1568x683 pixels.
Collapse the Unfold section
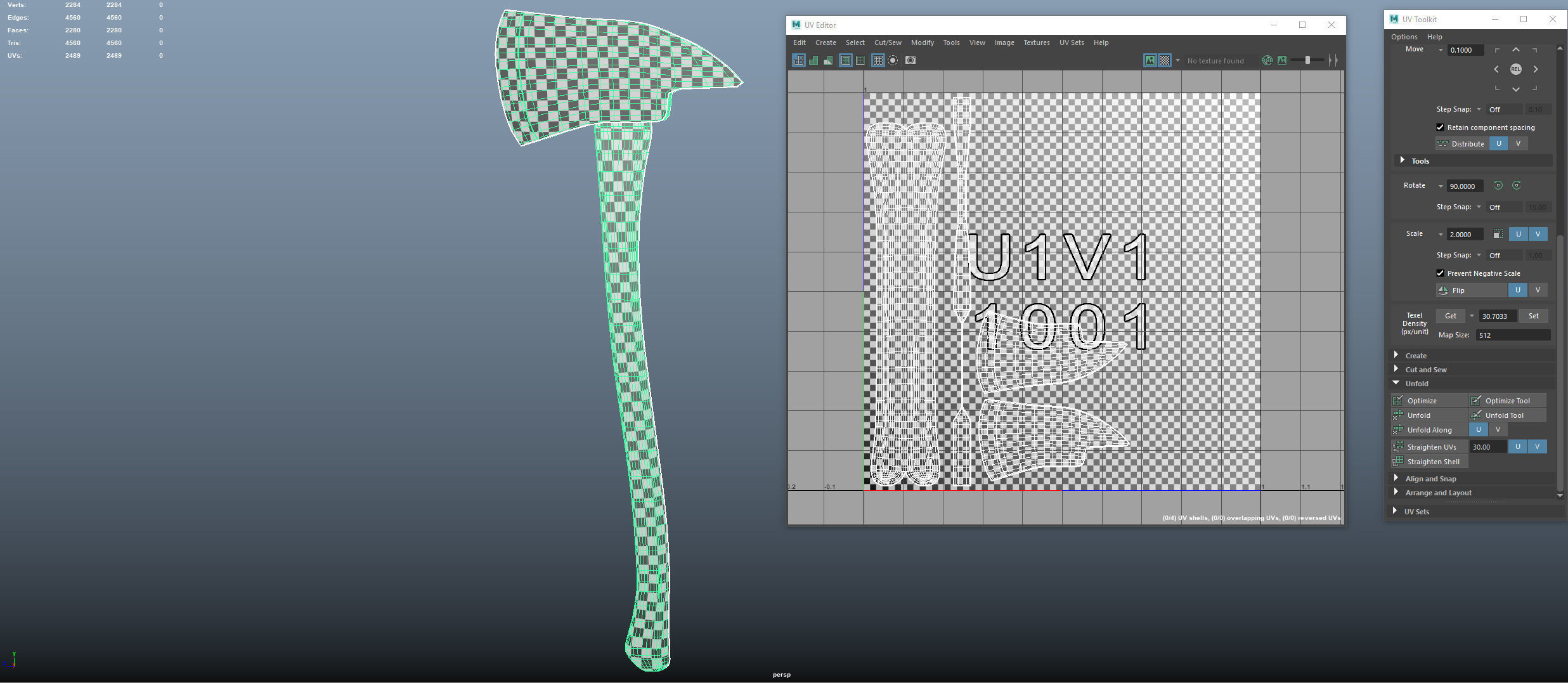point(1396,383)
